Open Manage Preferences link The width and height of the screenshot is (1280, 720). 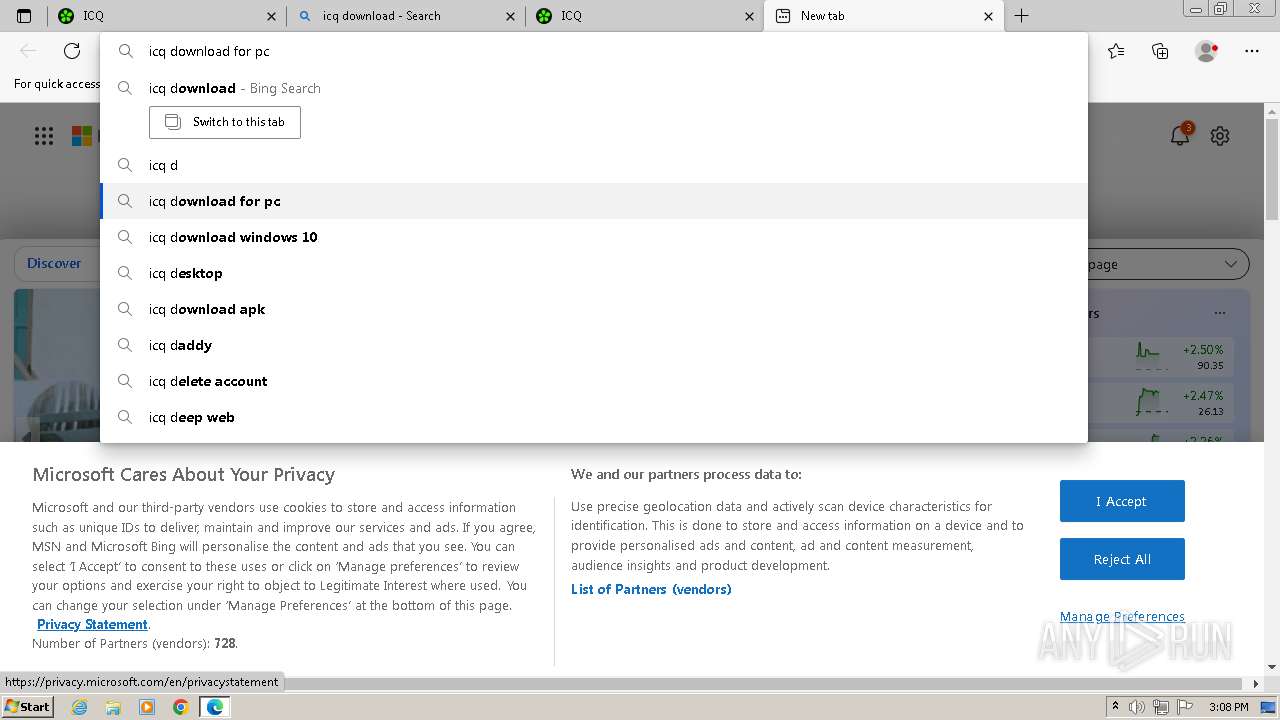1122,616
